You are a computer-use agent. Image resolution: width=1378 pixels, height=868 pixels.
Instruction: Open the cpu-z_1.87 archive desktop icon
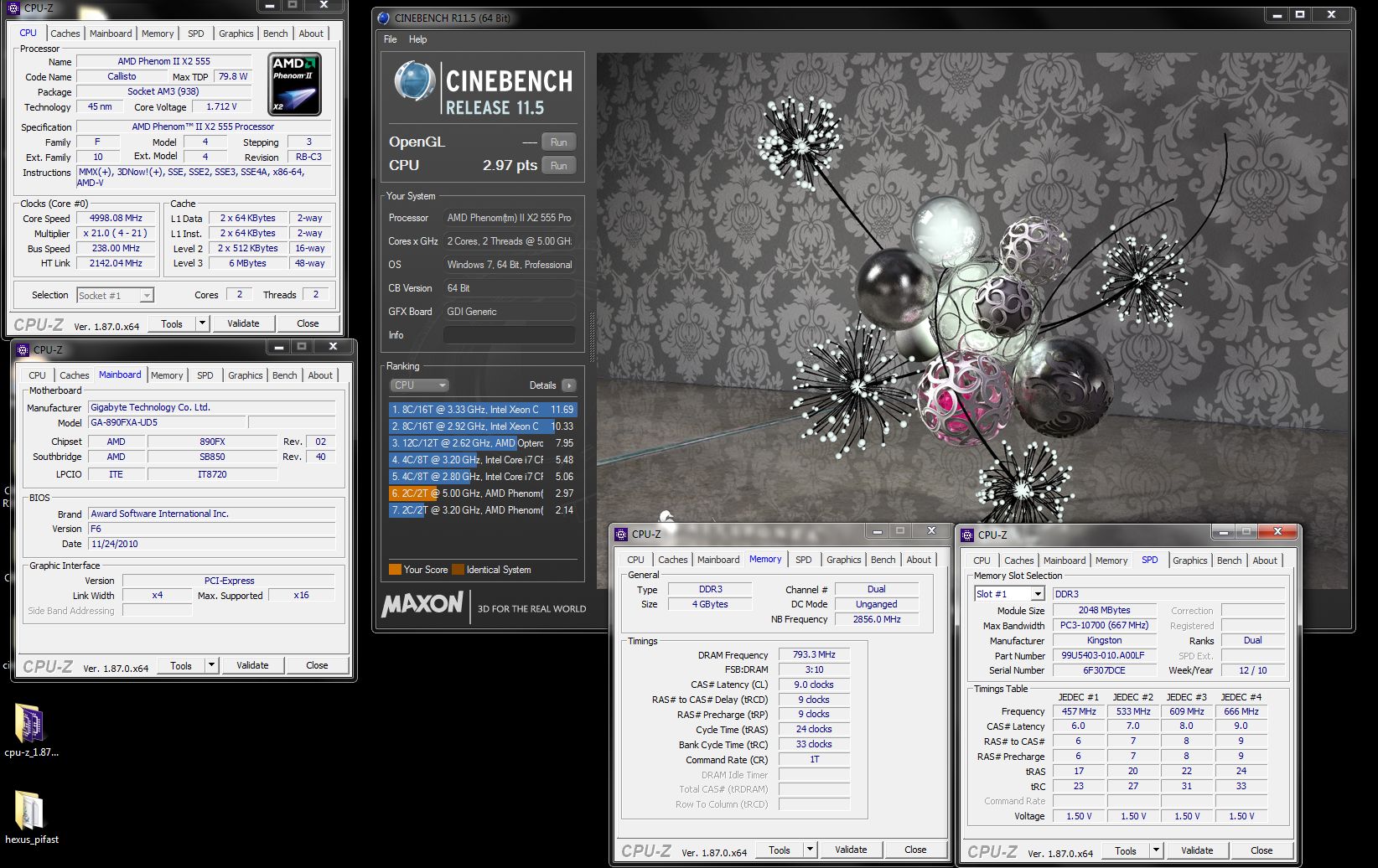pyautogui.click(x=31, y=729)
